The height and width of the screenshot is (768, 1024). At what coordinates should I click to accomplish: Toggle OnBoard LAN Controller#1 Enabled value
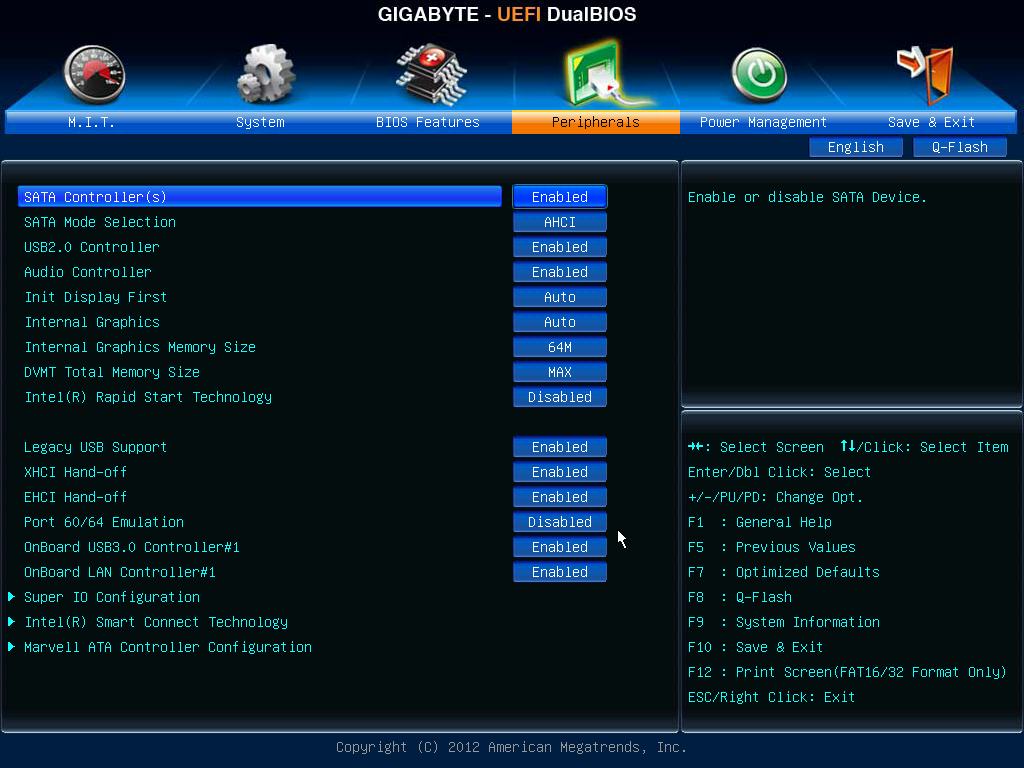pos(560,572)
